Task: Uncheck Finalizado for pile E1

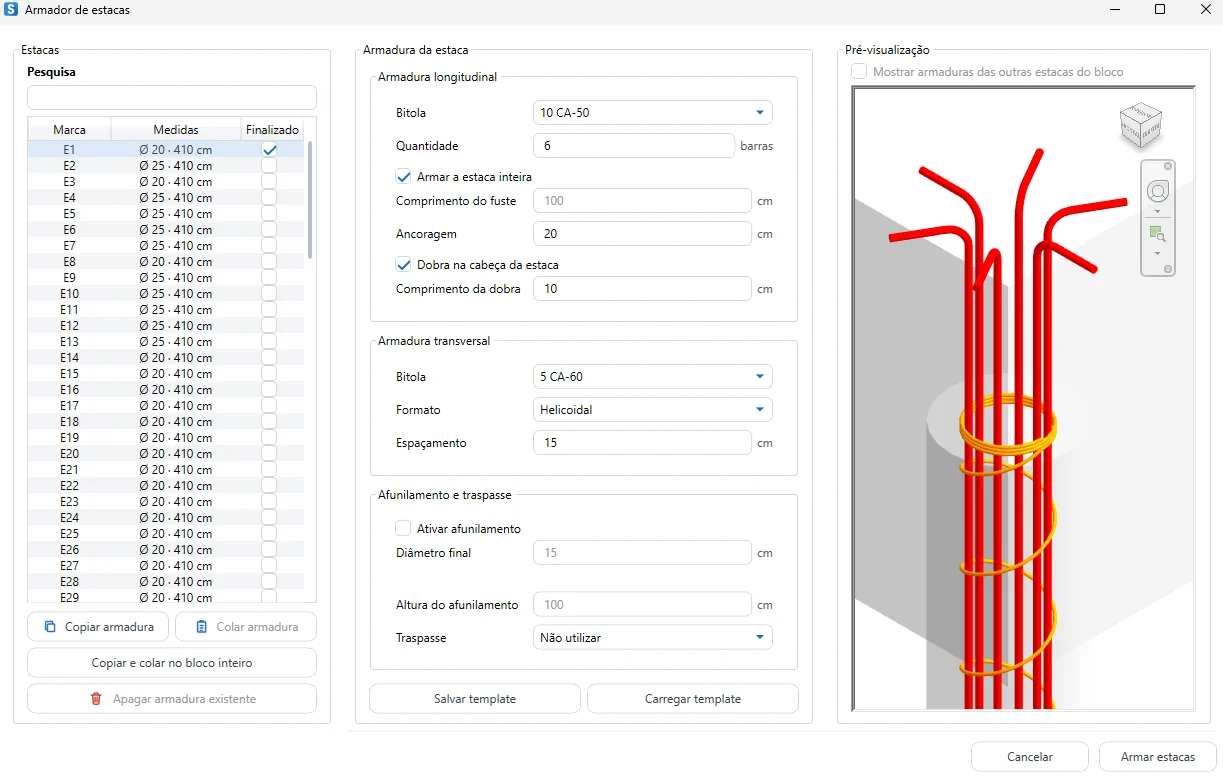Action: pyautogui.click(x=269, y=150)
